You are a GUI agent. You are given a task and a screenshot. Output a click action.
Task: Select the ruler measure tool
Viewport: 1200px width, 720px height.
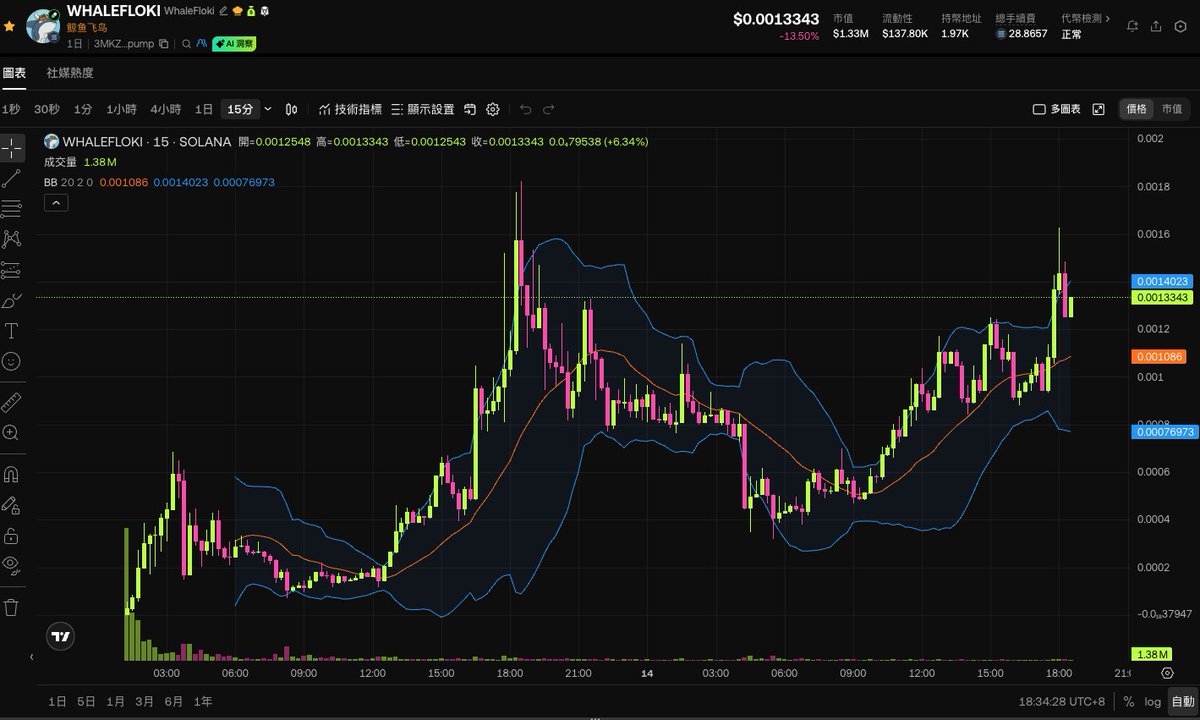[12, 402]
